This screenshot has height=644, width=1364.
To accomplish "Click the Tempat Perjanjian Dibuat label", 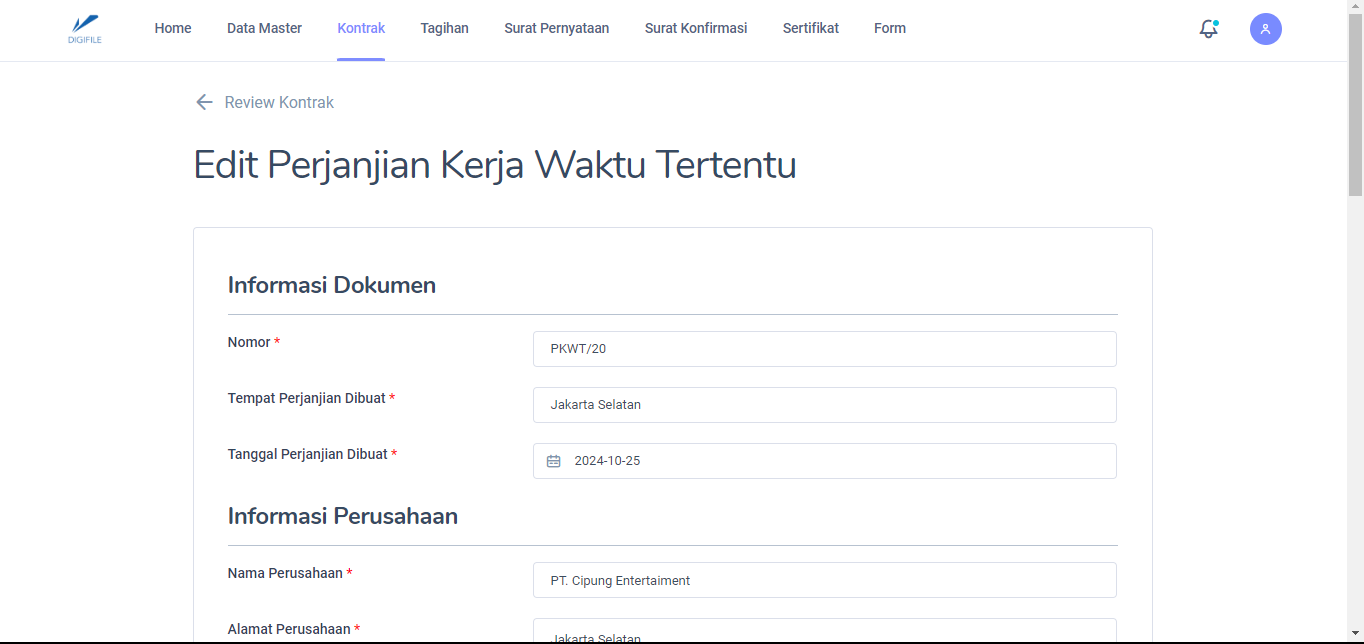I will (x=311, y=398).
